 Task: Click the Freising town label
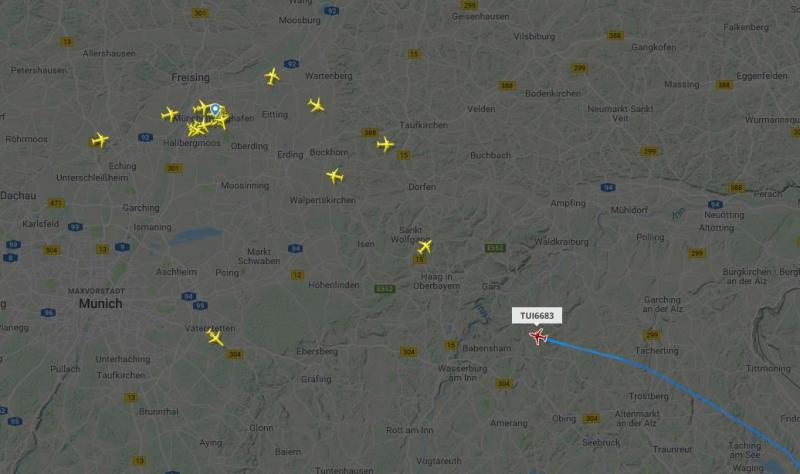pyautogui.click(x=190, y=78)
